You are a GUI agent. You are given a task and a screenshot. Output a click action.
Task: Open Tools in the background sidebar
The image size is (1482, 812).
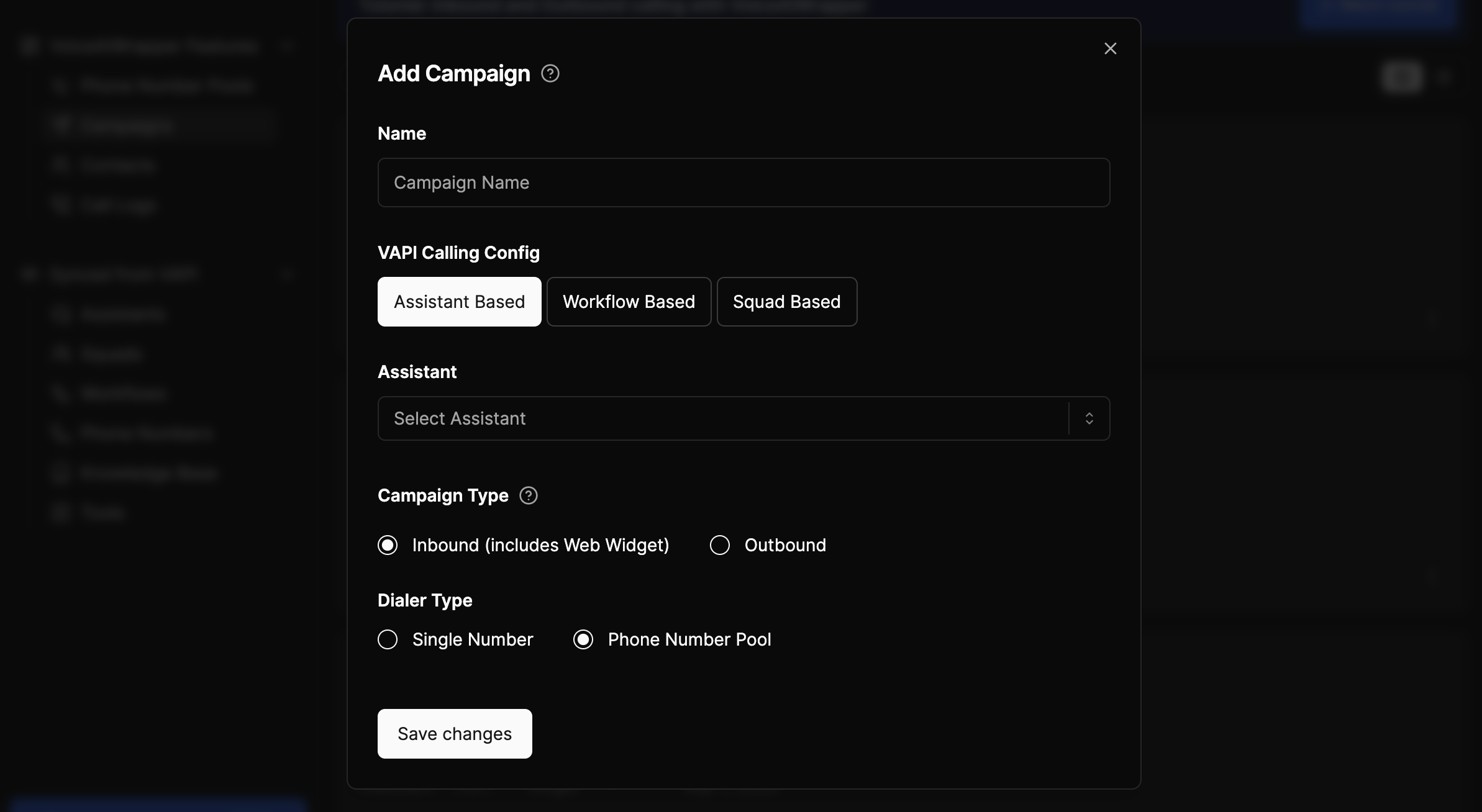pyautogui.click(x=102, y=513)
